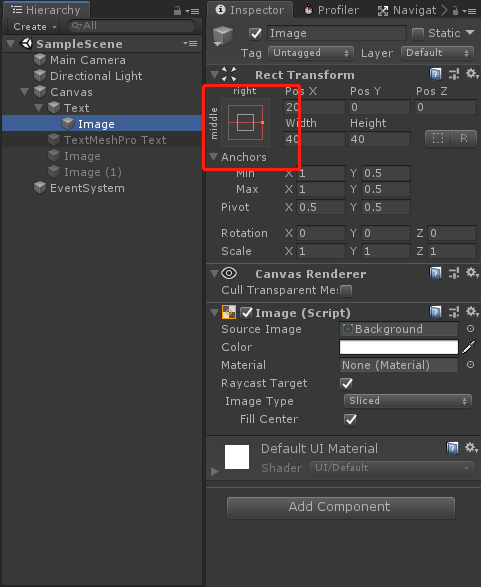Screen dimensions: 481x587
Task: Toggle the Static checkbox
Action: 418,34
